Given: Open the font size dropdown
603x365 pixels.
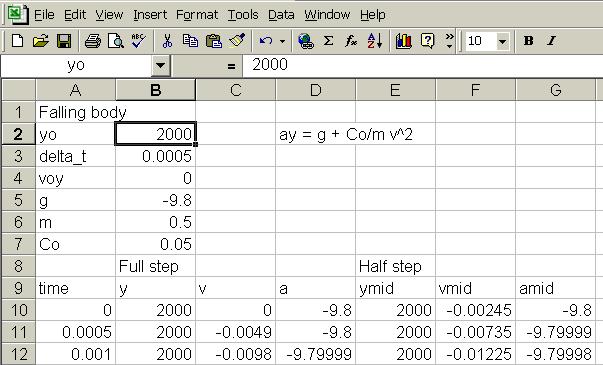Looking at the screenshot, I should coord(502,41).
